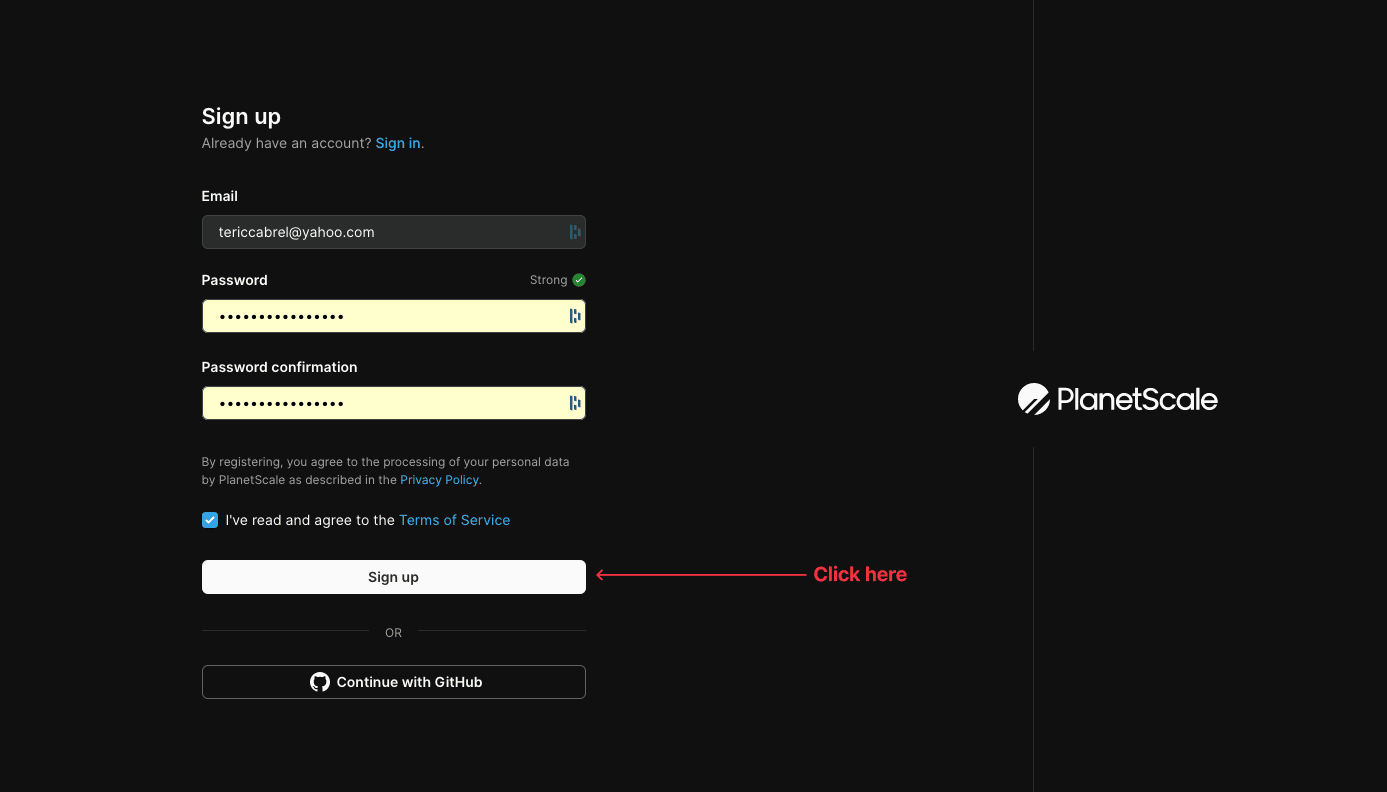This screenshot has width=1387, height=792.
Task: Click the password manager icon in the Email field
Action: (574, 231)
